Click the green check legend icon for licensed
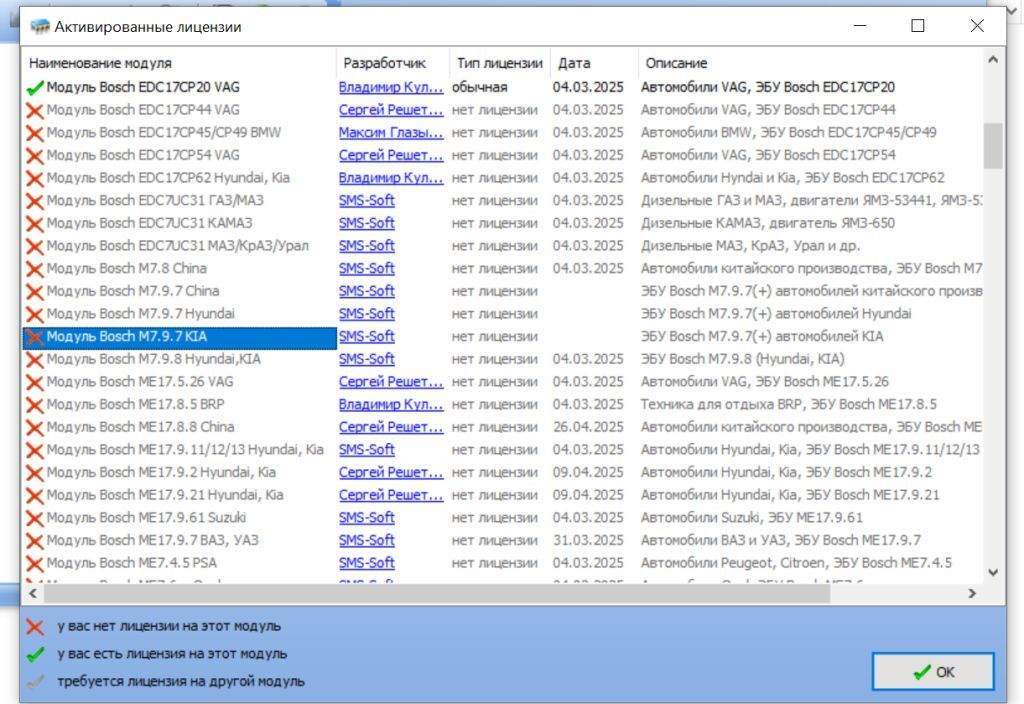 point(35,654)
